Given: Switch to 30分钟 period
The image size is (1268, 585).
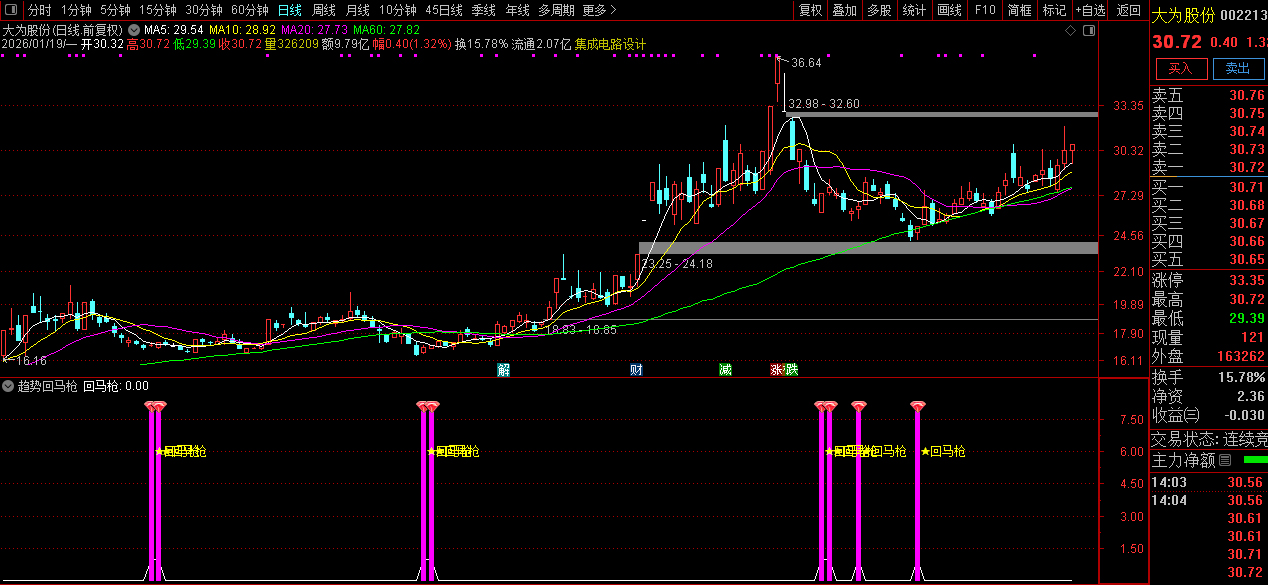Looking at the screenshot, I should click(x=203, y=10).
